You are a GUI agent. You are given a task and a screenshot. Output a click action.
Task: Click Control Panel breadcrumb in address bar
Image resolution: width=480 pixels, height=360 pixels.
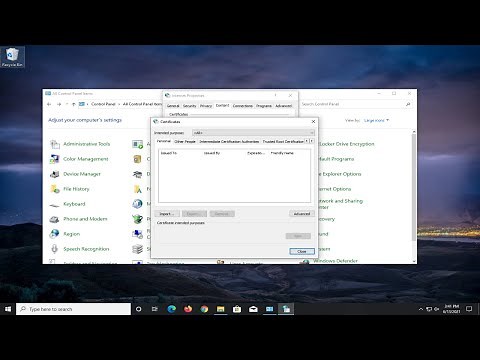(103, 104)
